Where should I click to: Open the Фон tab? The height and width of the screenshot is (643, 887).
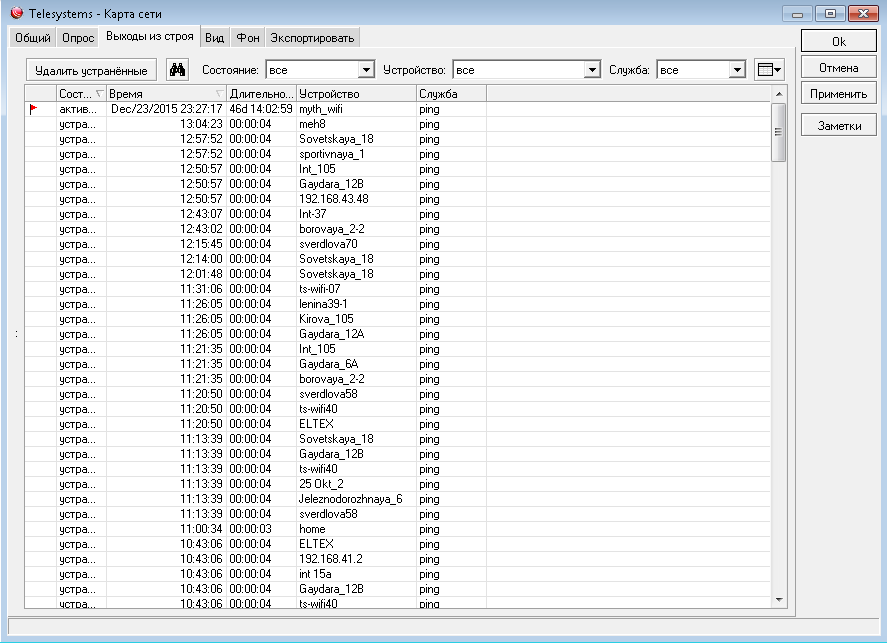pos(248,38)
